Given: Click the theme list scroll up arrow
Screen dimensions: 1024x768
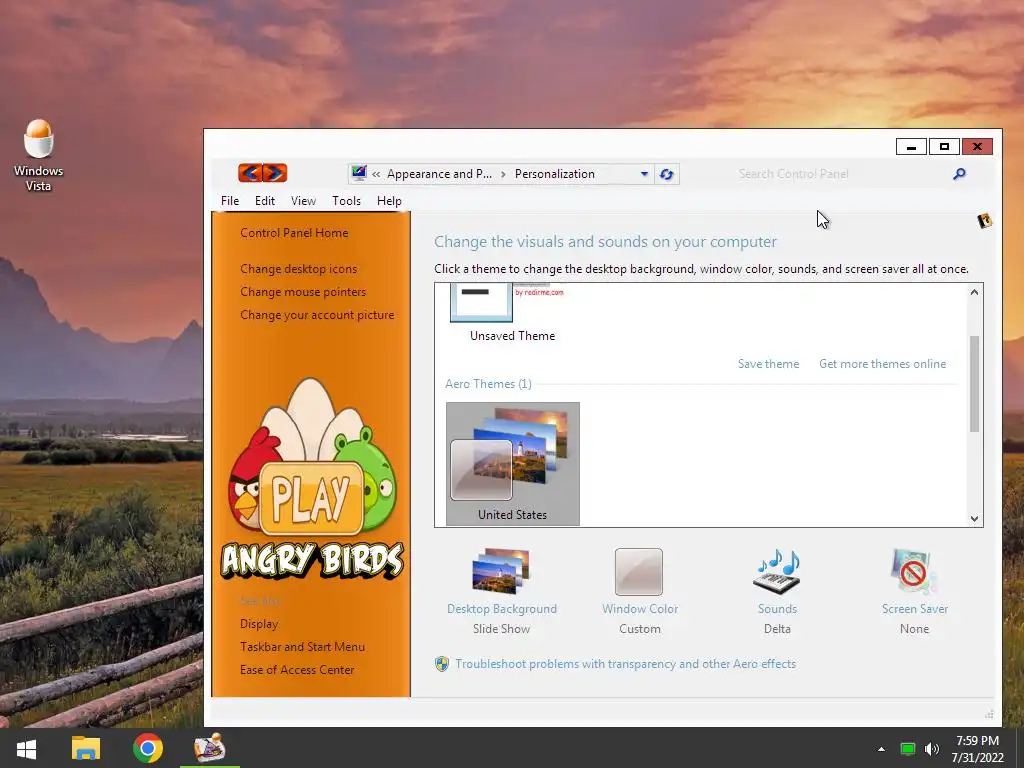Looking at the screenshot, I should click(x=974, y=292).
